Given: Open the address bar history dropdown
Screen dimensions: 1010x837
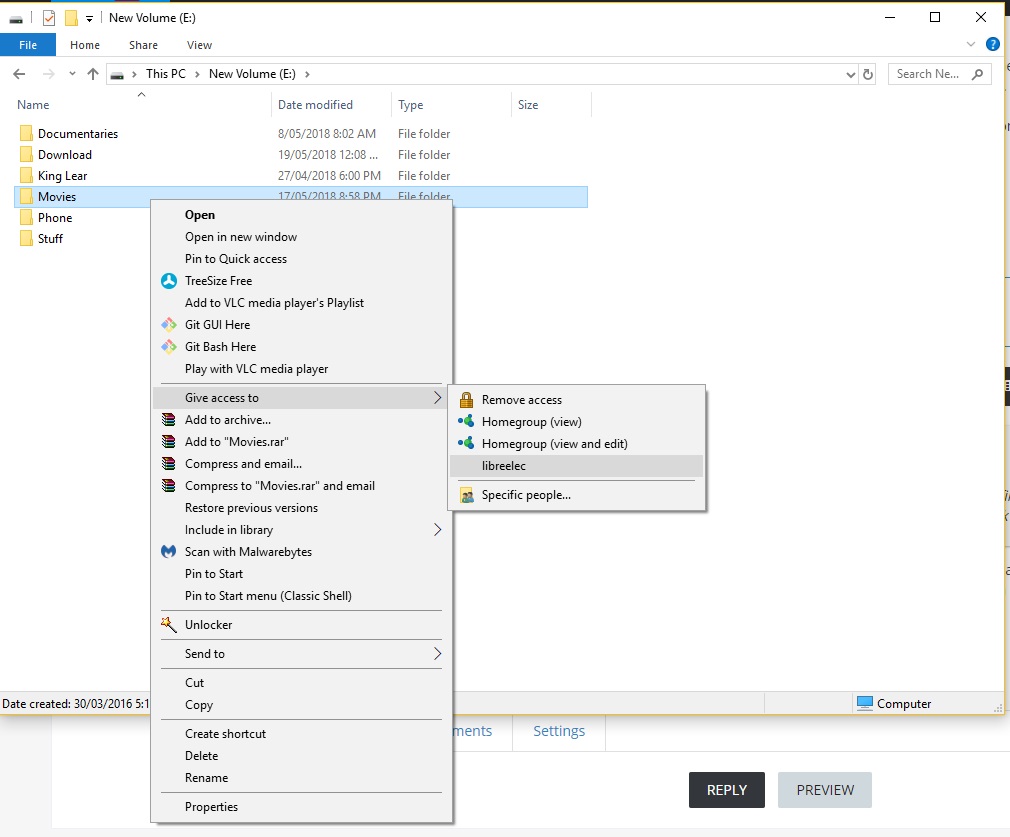Looking at the screenshot, I should pos(850,74).
